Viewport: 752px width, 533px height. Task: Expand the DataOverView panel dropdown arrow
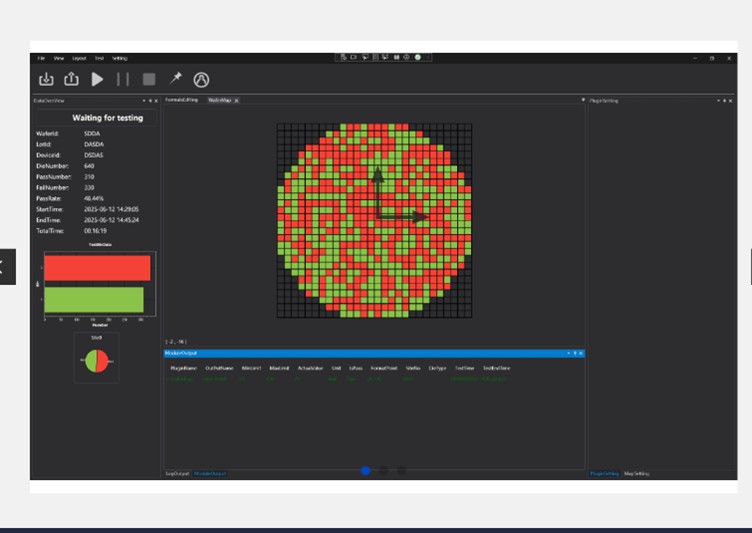[x=144, y=101]
